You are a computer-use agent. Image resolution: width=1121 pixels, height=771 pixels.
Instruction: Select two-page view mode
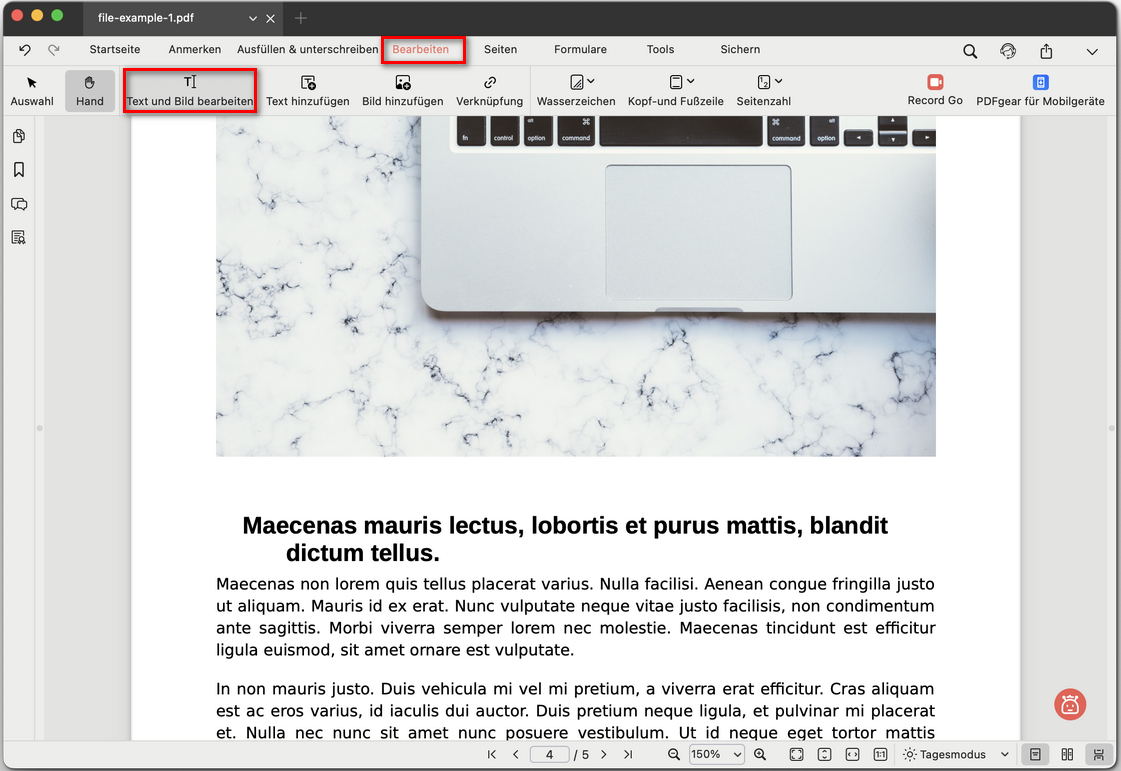click(x=1067, y=755)
